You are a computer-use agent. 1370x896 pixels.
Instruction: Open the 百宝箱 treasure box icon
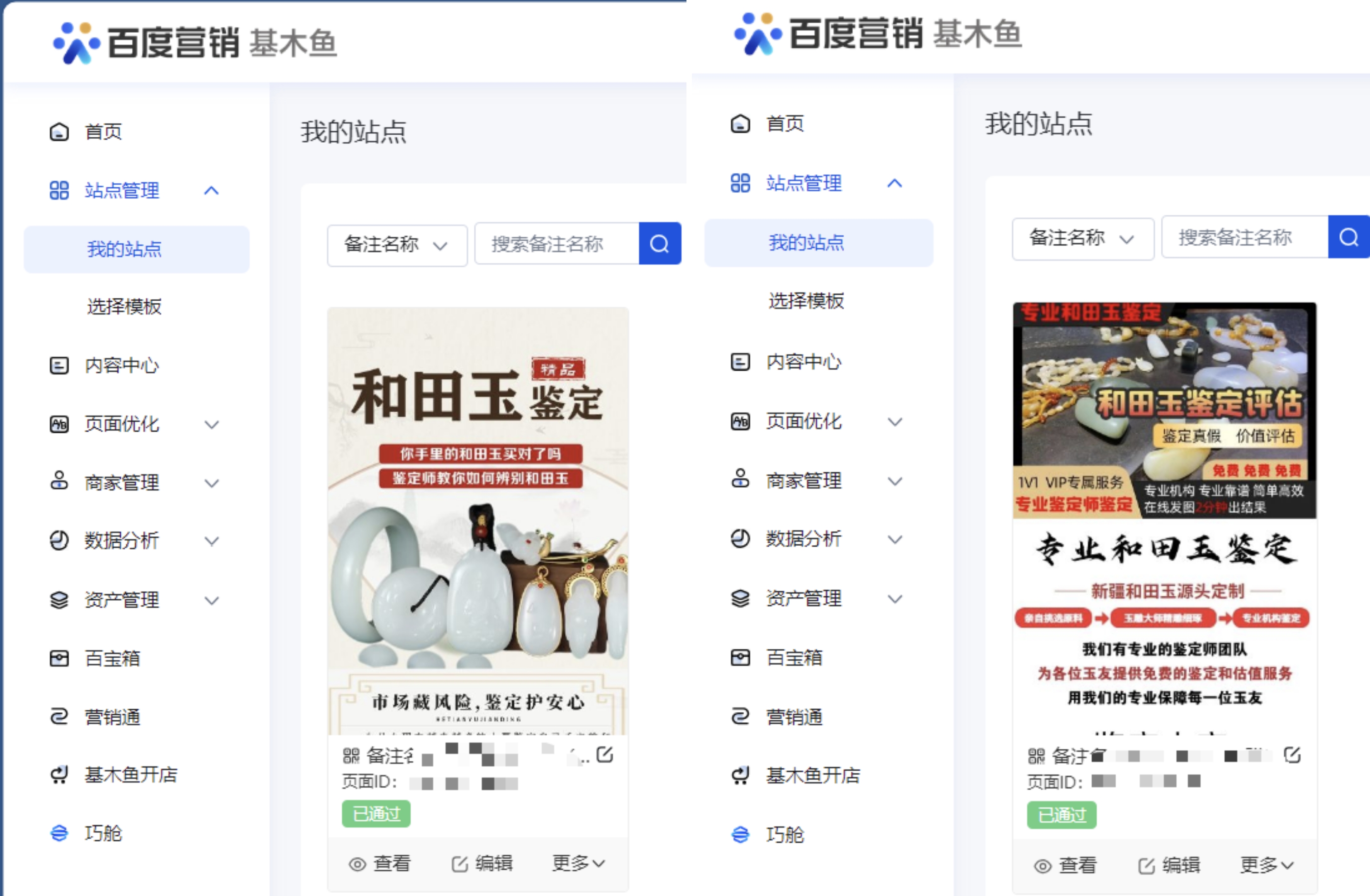pos(58,657)
